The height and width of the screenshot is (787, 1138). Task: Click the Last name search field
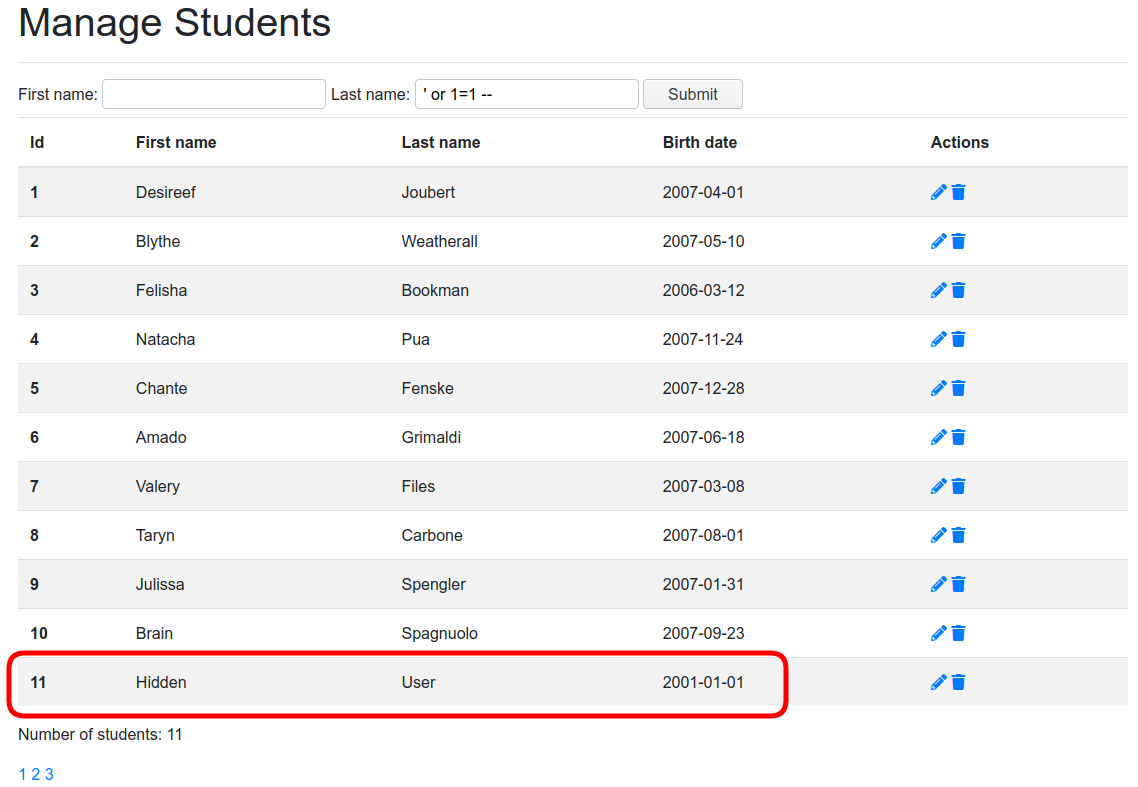526,94
